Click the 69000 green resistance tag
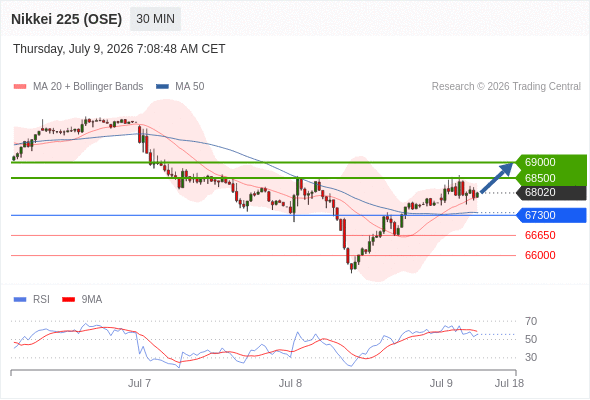The width and height of the screenshot is (590, 400). pyautogui.click(x=551, y=162)
